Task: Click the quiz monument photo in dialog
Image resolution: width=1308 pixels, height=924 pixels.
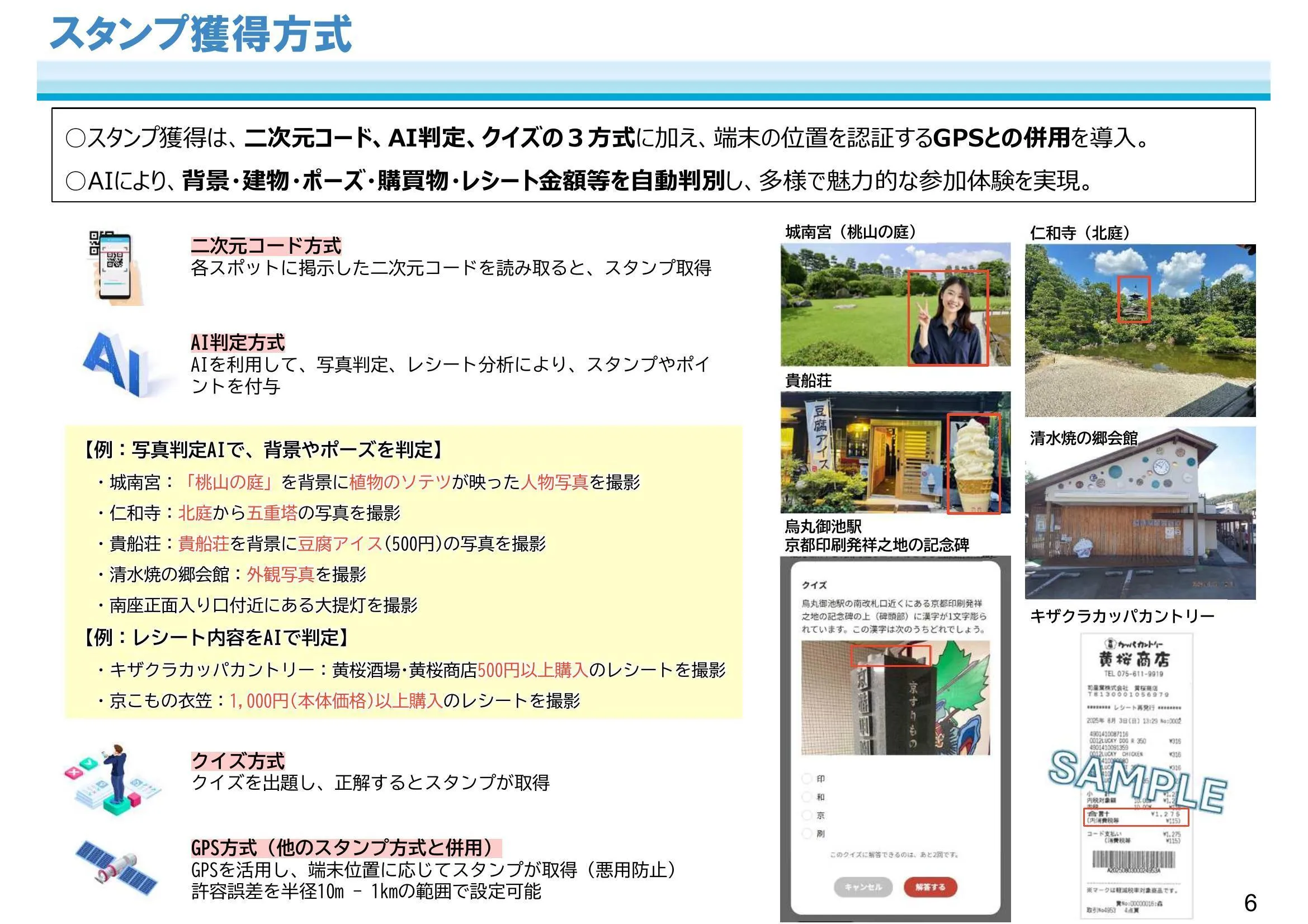Action: click(895, 698)
